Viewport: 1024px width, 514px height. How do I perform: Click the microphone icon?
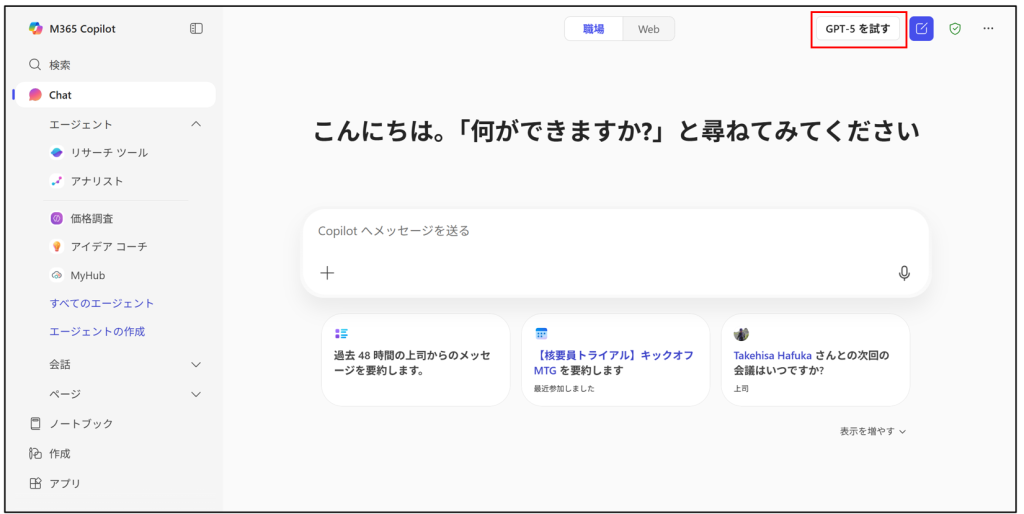tap(904, 273)
